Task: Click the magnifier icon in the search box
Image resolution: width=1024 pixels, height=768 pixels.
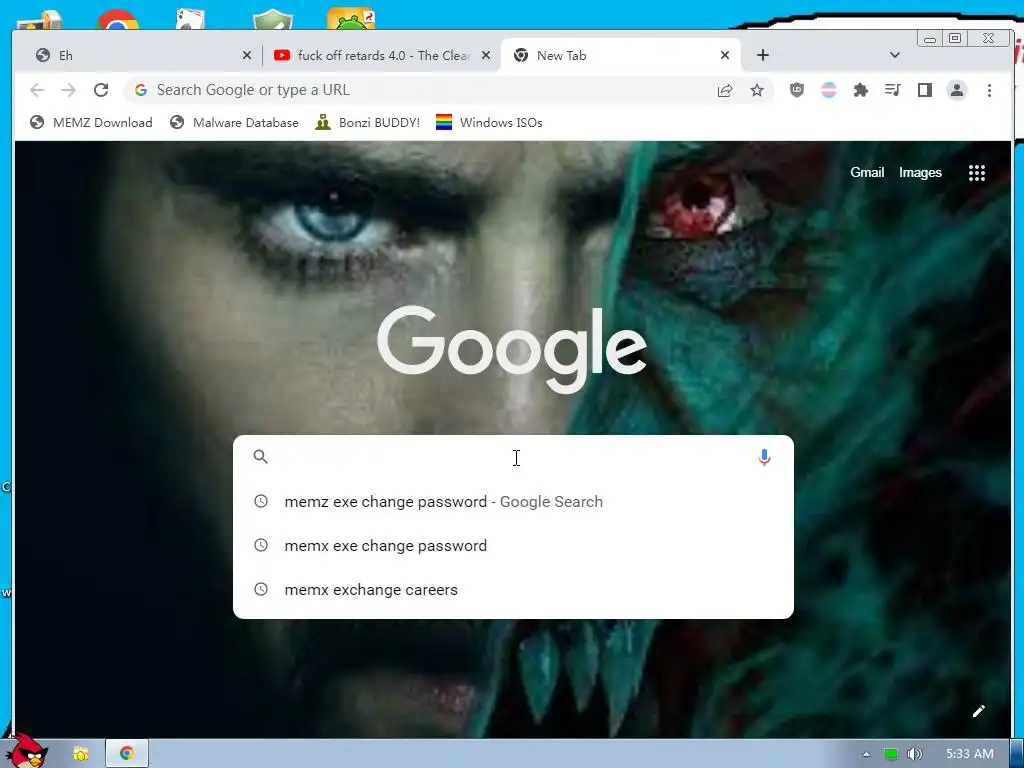Action: coord(261,456)
